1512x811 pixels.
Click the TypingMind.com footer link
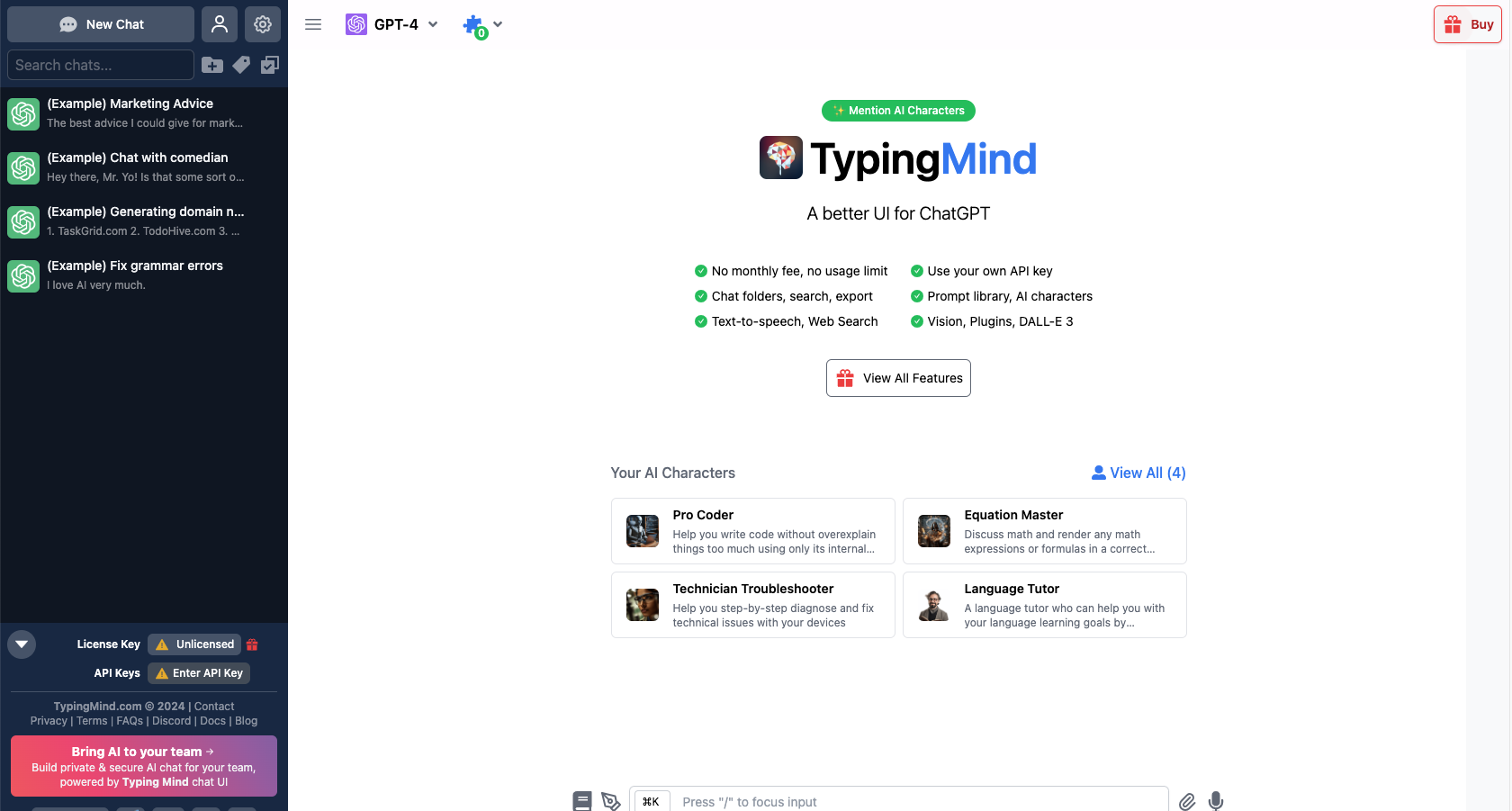pyautogui.click(x=97, y=707)
